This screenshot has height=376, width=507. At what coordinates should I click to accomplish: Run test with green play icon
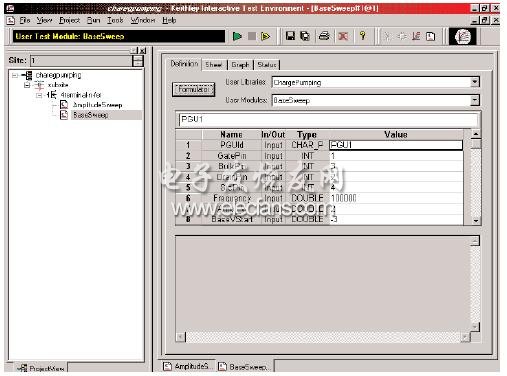(x=237, y=36)
